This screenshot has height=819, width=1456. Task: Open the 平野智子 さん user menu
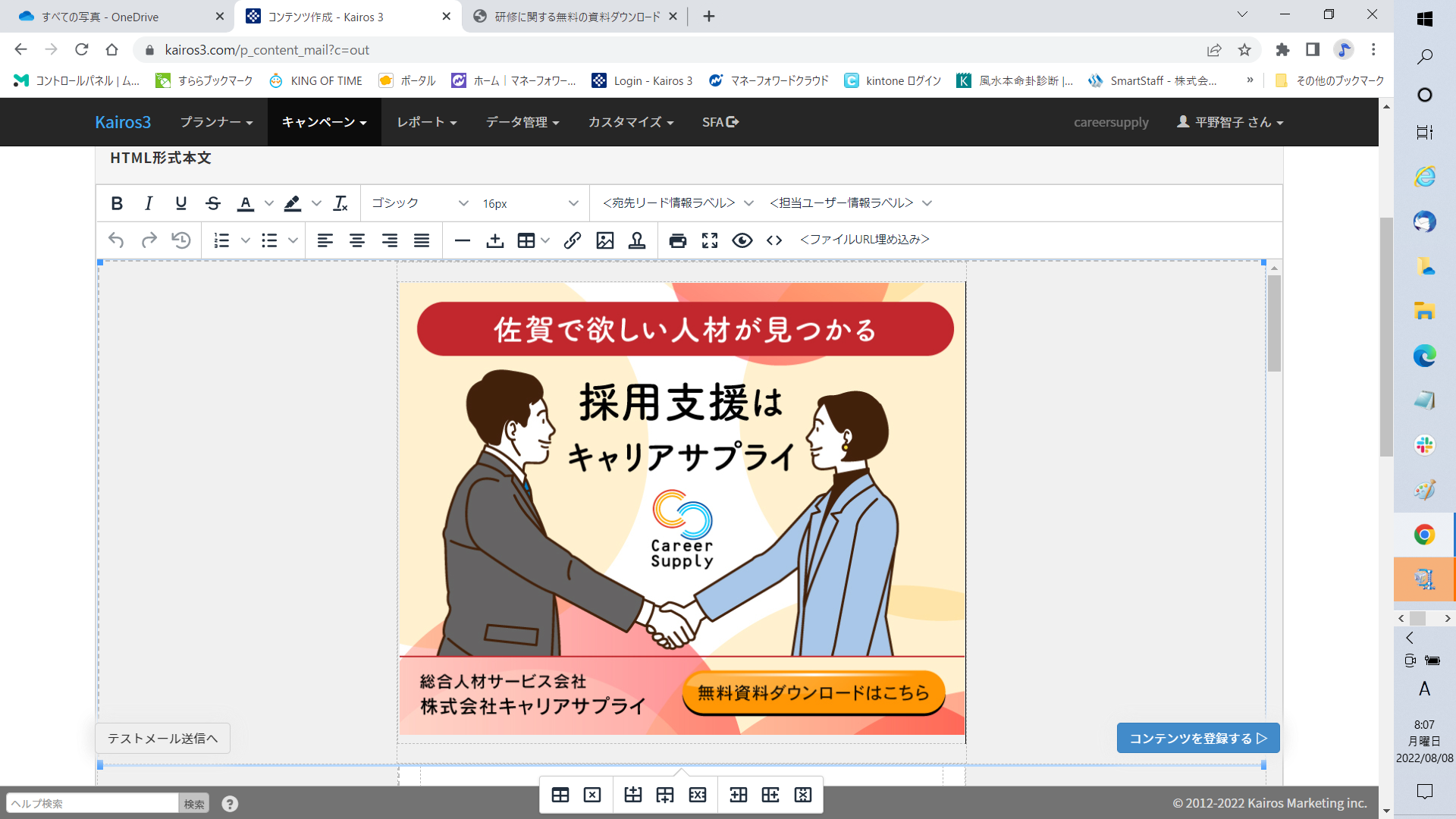pyautogui.click(x=1230, y=122)
